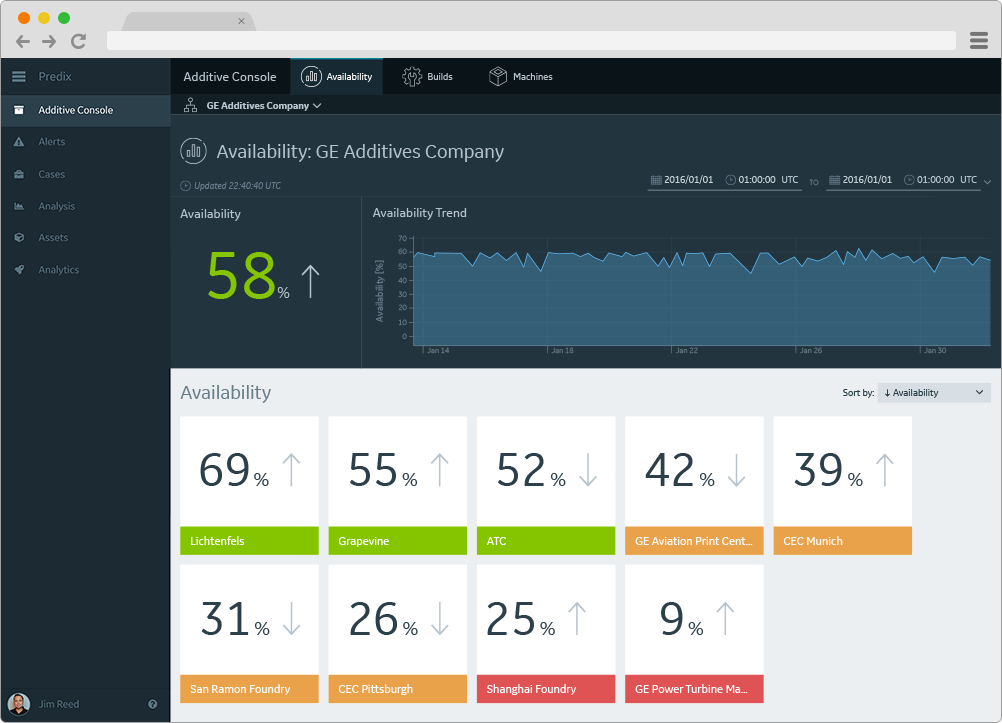The image size is (1002, 723).
Task: Open Assets in the sidebar
Action: [x=86, y=237]
